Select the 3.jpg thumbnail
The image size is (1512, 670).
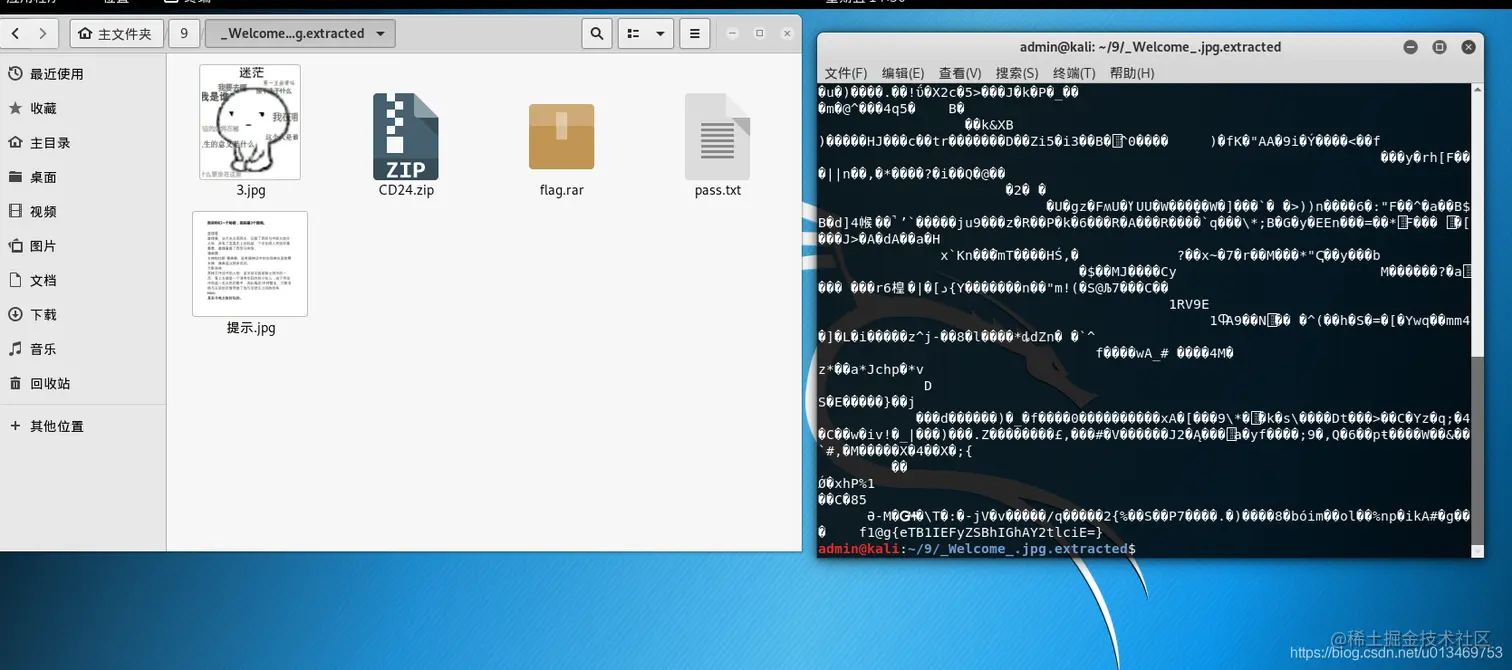pos(250,122)
